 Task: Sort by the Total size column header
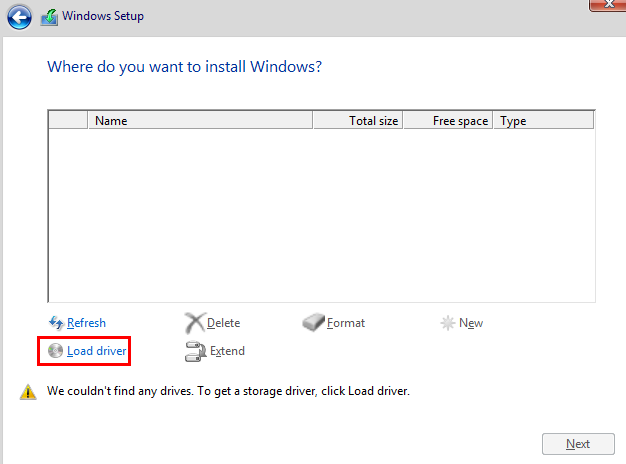358,121
